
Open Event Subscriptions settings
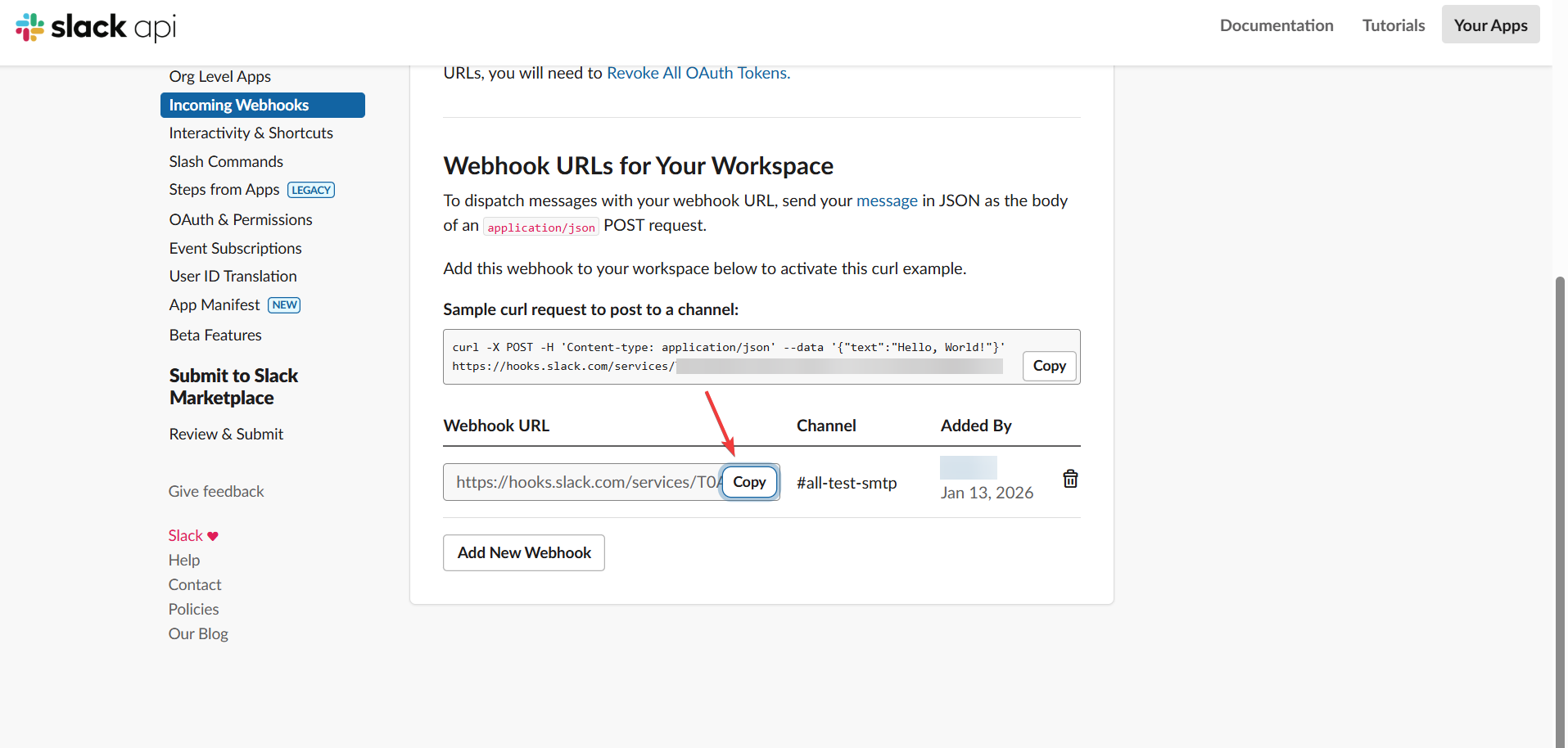(235, 248)
